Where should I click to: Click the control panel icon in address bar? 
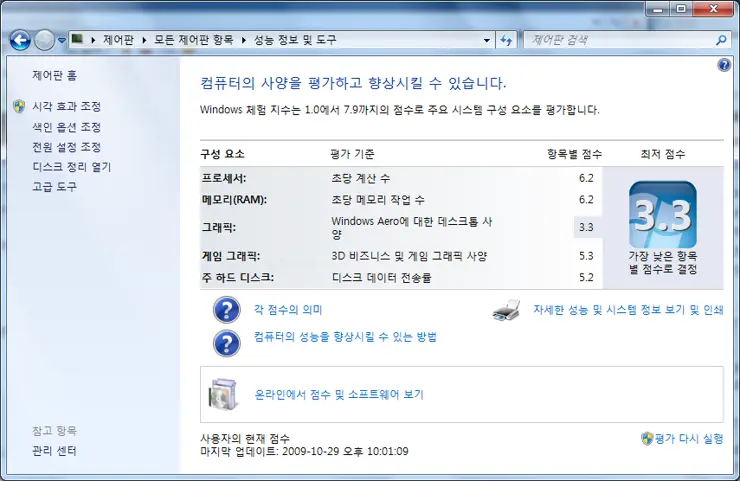point(77,39)
